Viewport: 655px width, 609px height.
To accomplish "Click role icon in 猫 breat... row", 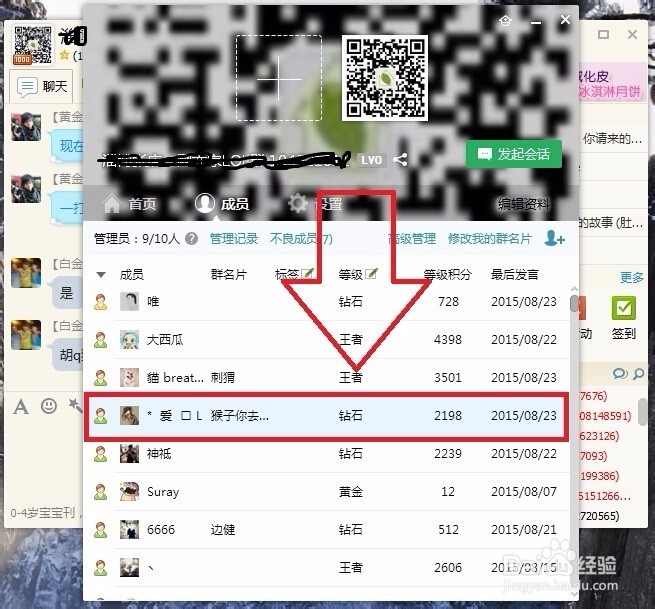I will coord(100,378).
